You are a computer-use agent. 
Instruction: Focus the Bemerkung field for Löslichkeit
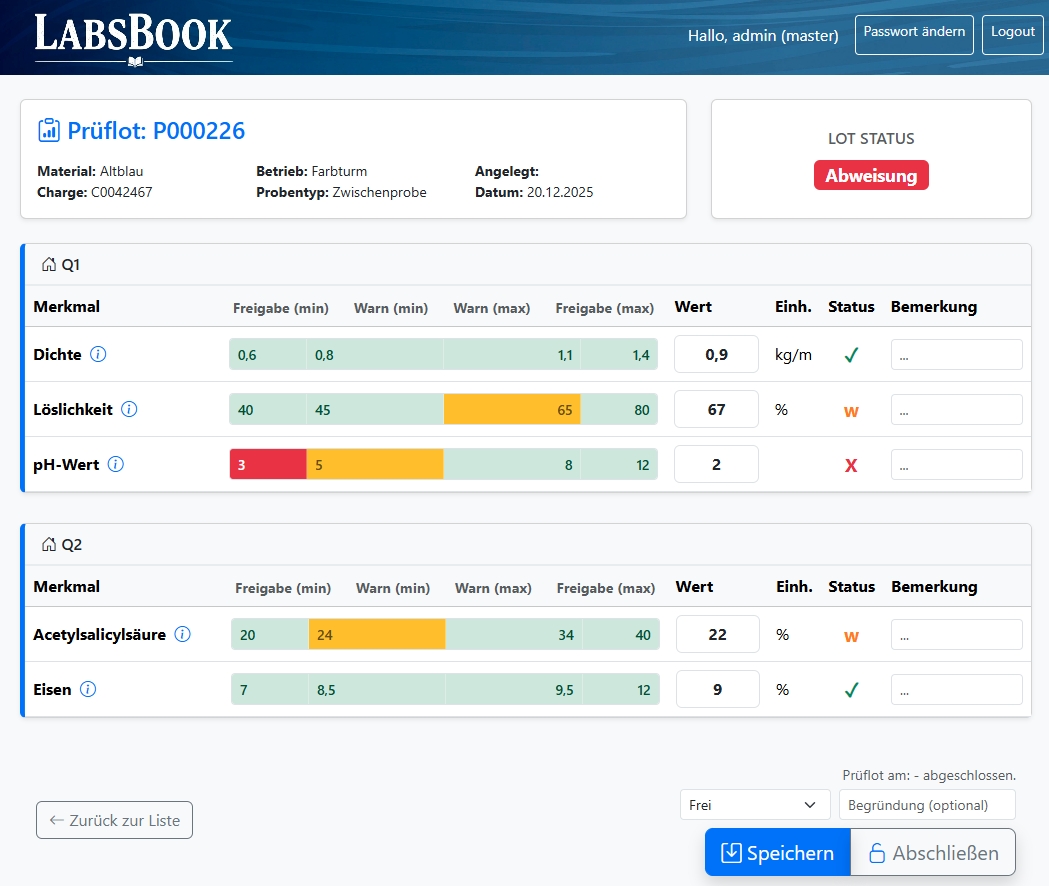(x=957, y=410)
